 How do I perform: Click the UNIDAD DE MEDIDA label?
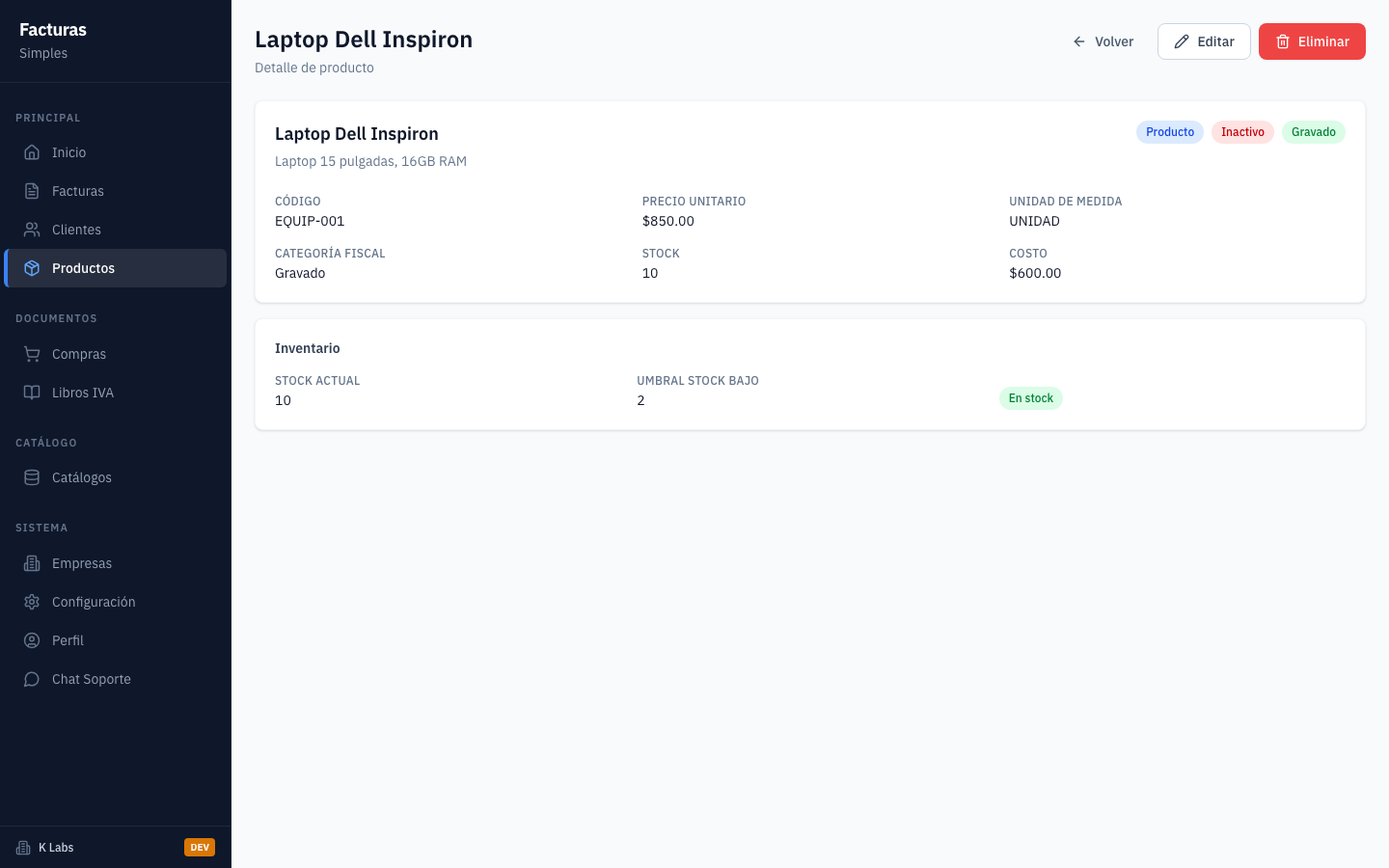pos(1066,202)
